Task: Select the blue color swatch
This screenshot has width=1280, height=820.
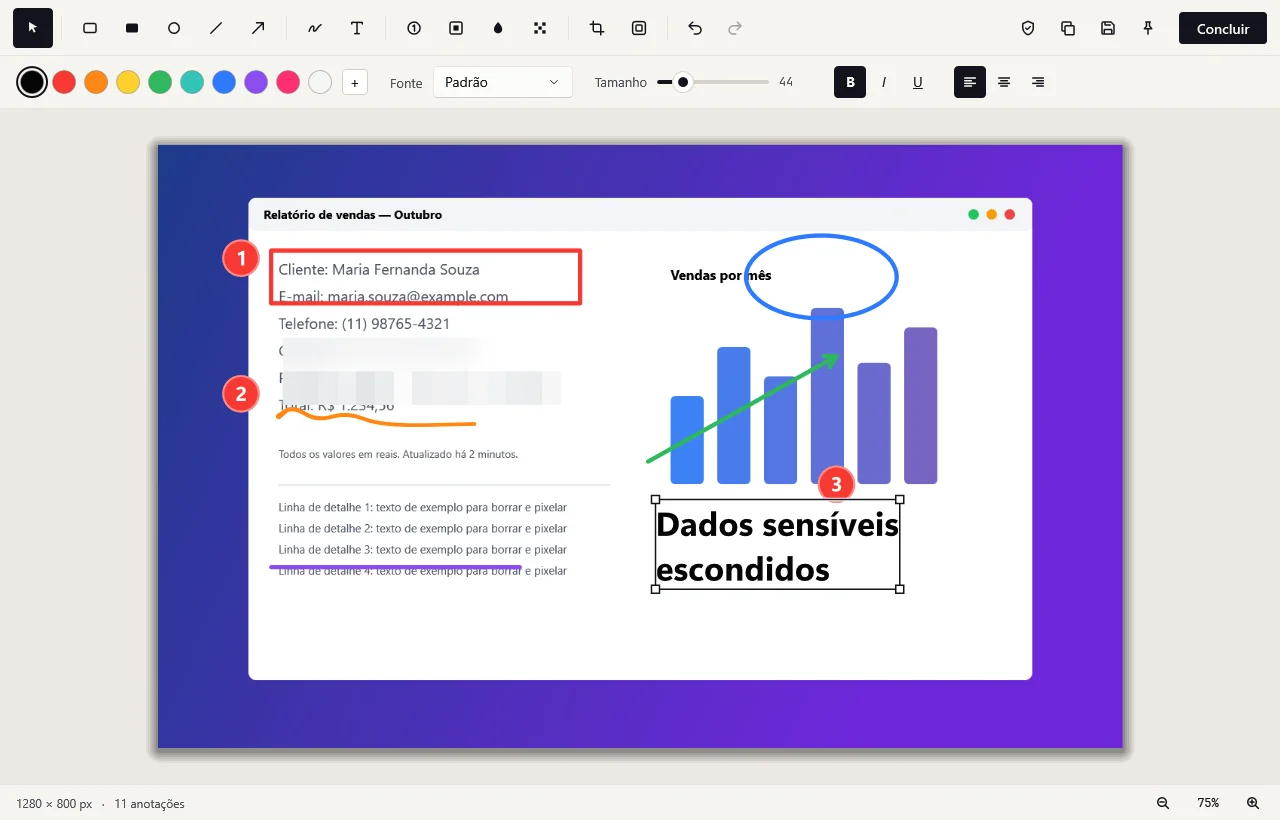Action: click(224, 82)
